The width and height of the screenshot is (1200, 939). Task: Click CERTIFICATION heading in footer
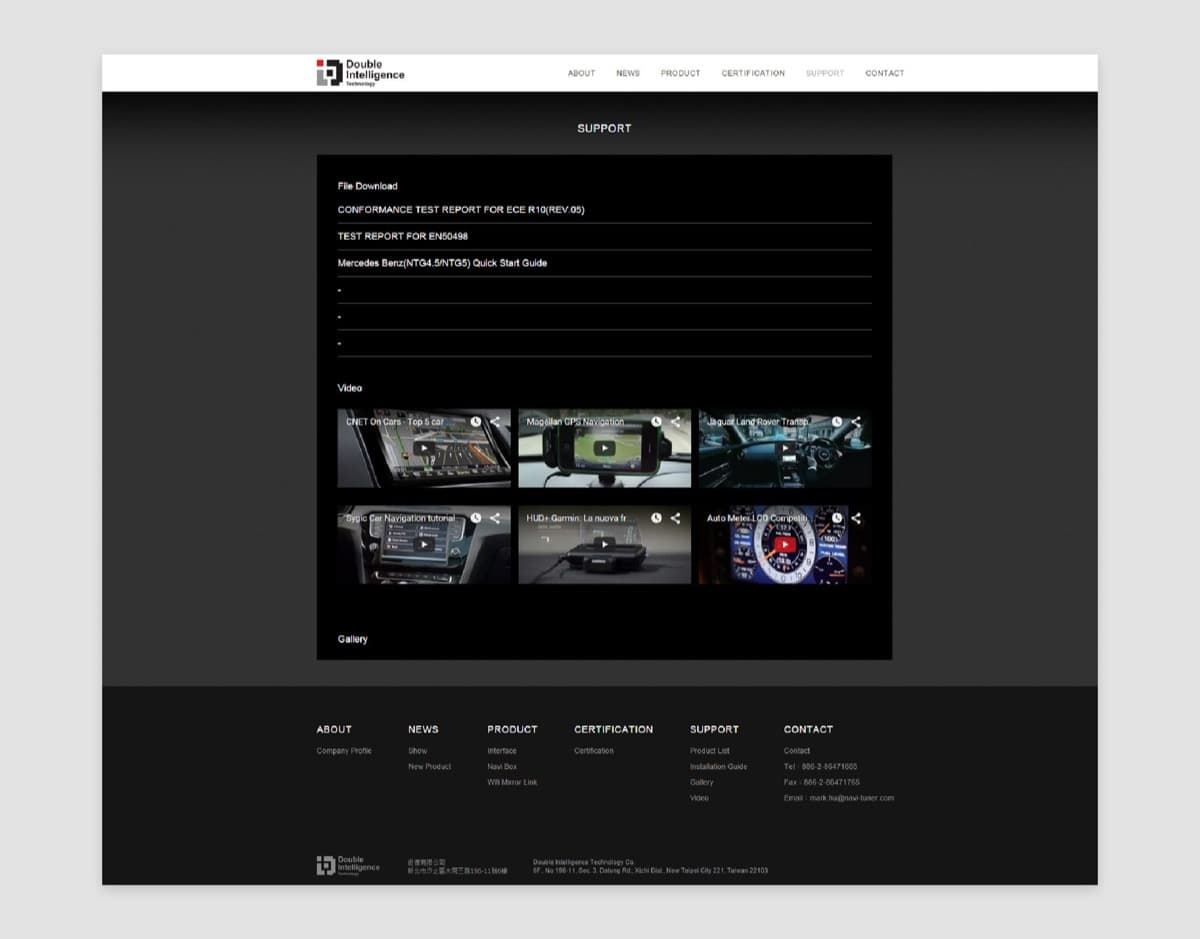coord(613,729)
